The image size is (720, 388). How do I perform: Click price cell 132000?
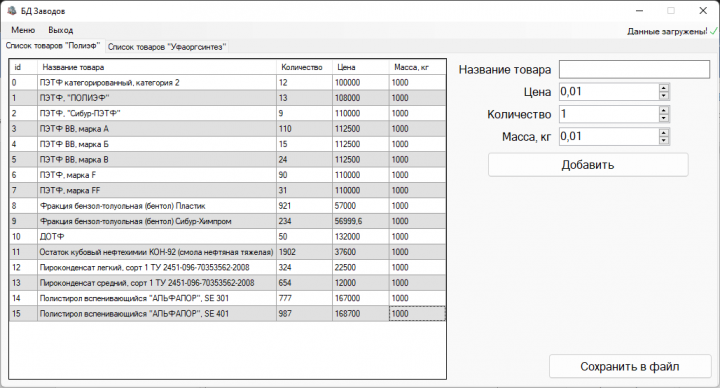361,236
